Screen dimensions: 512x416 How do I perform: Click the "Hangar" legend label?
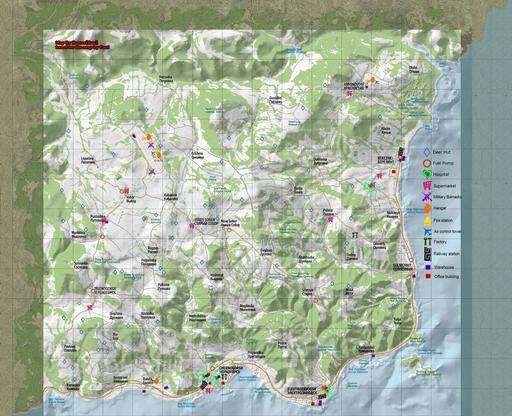pyautogui.click(x=440, y=208)
